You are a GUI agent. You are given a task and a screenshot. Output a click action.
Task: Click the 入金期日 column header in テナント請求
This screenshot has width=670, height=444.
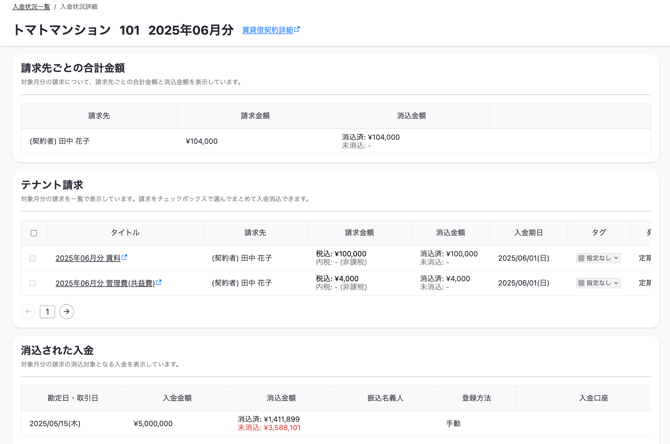(x=528, y=232)
